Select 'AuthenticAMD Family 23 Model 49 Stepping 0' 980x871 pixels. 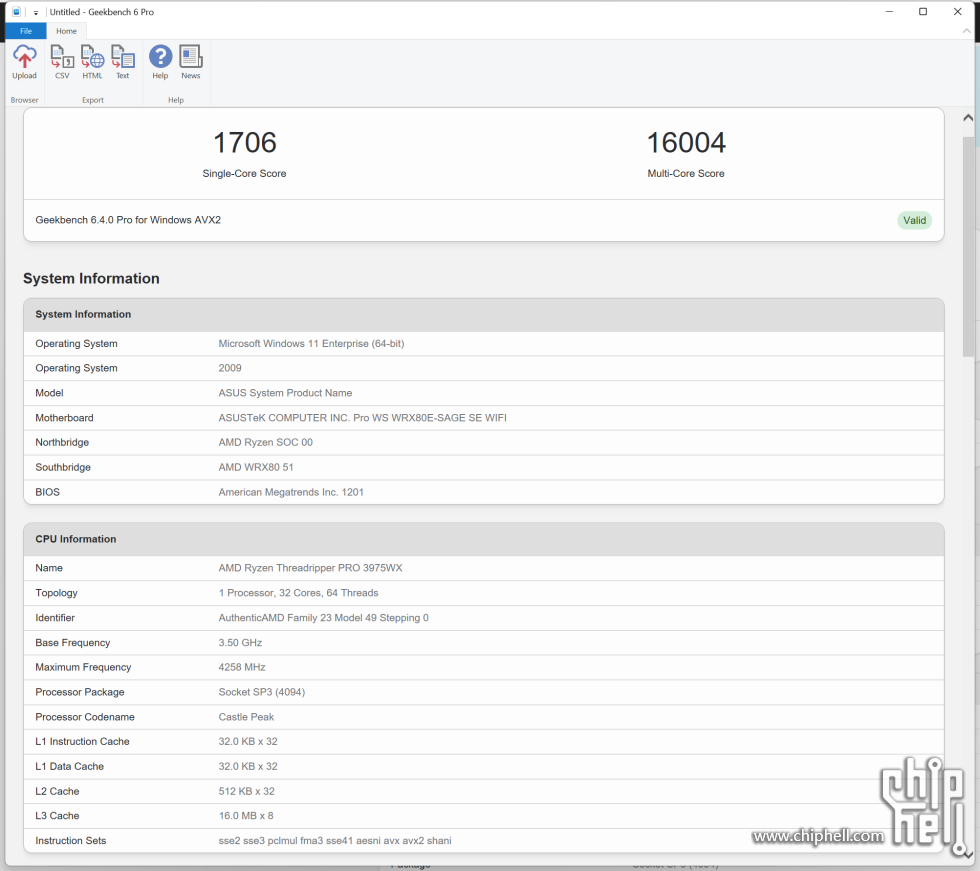click(x=323, y=618)
